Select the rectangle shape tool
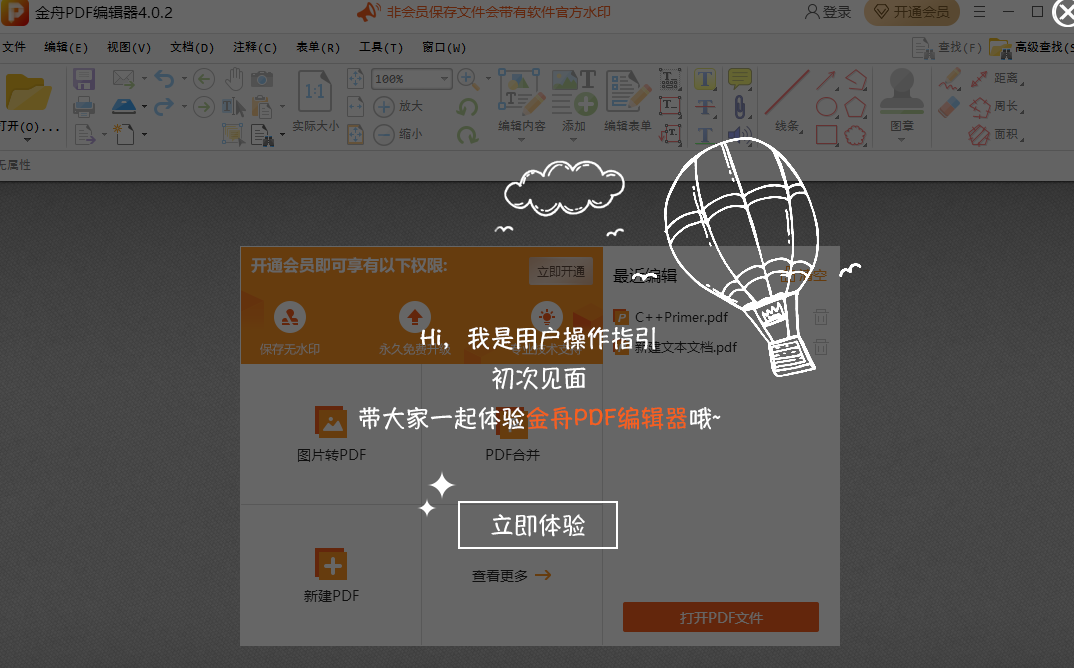The image size is (1074, 668). tap(827, 135)
